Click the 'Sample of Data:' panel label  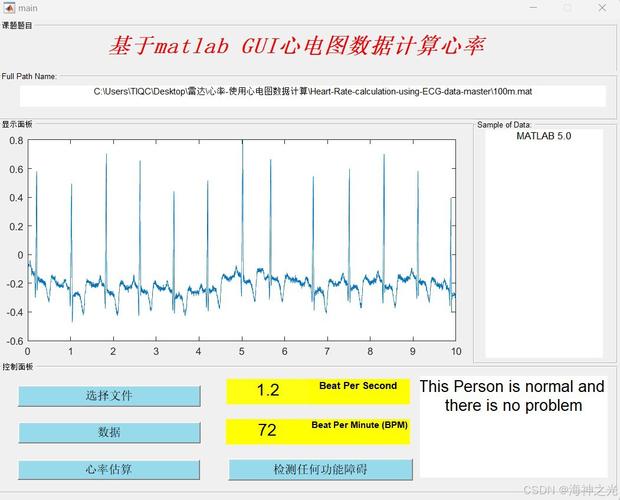pyautogui.click(x=504, y=125)
